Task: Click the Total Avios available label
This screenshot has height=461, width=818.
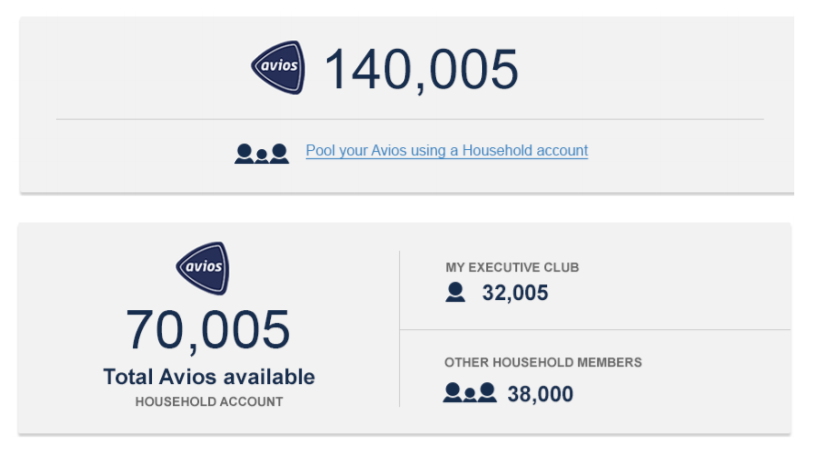Action: pyautogui.click(x=209, y=377)
